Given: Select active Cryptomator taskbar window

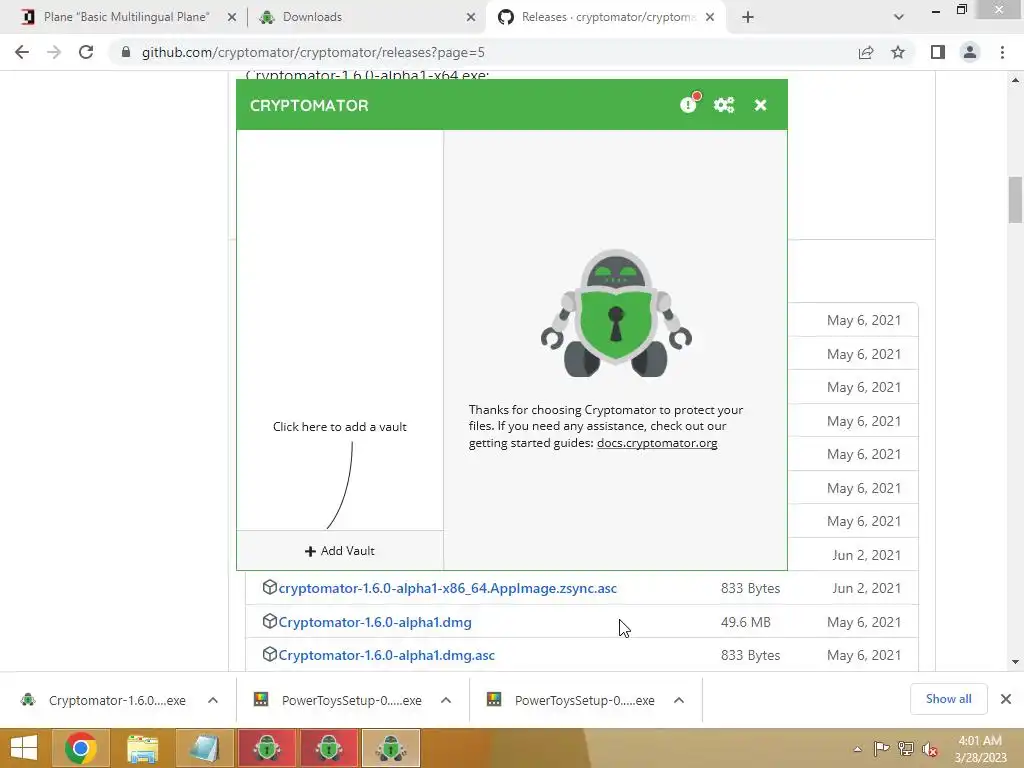Looking at the screenshot, I should [x=391, y=748].
